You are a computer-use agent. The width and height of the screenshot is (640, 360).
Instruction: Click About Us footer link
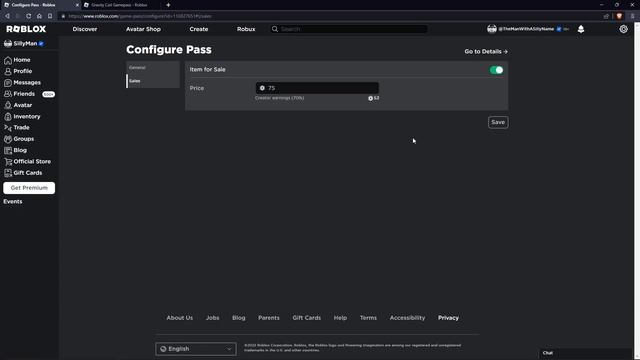click(x=180, y=318)
